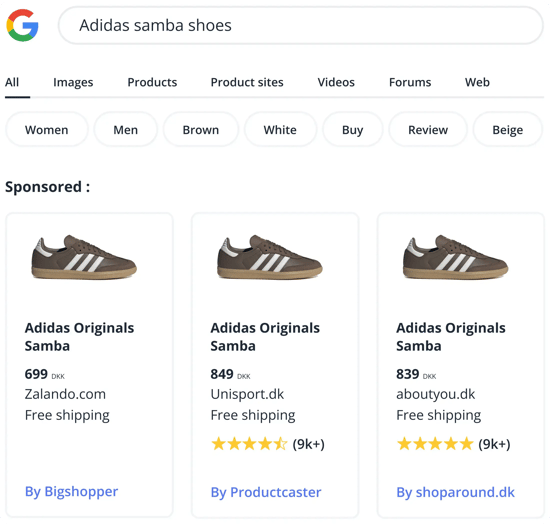Click the 699 DKK price

[x=45, y=374]
